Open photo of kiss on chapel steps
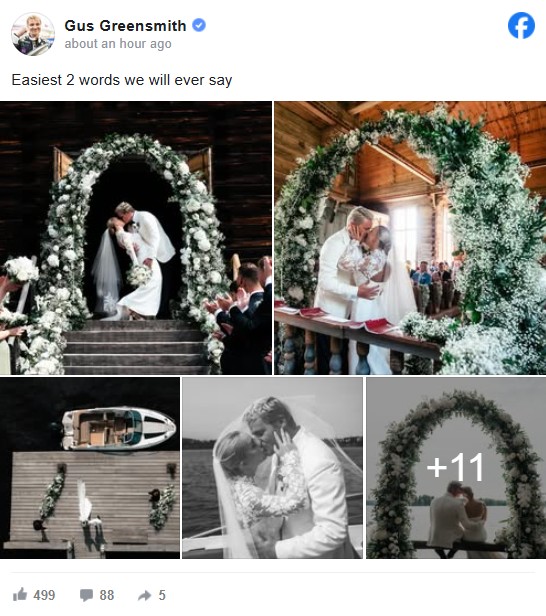The width and height of the screenshot is (546, 616). (136, 238)
